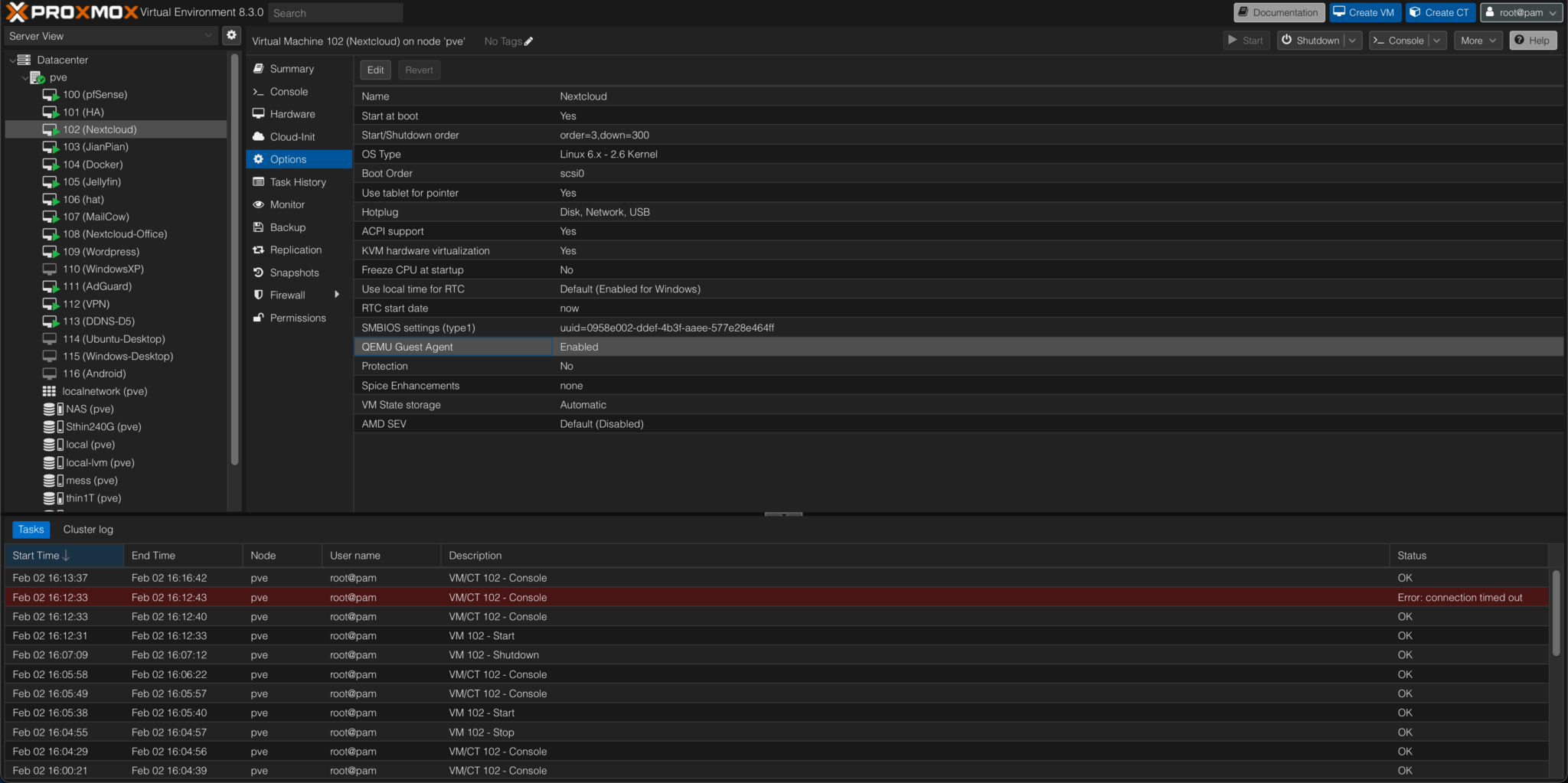Click storage icon of NAS (pve)
Viewport: 1568px width, 783px height.
(53, 409)
